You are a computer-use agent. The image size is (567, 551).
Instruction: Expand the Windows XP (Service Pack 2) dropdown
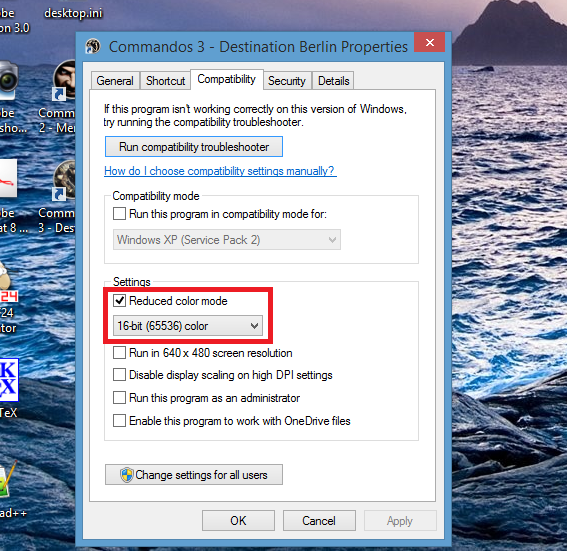coord(227,240)
